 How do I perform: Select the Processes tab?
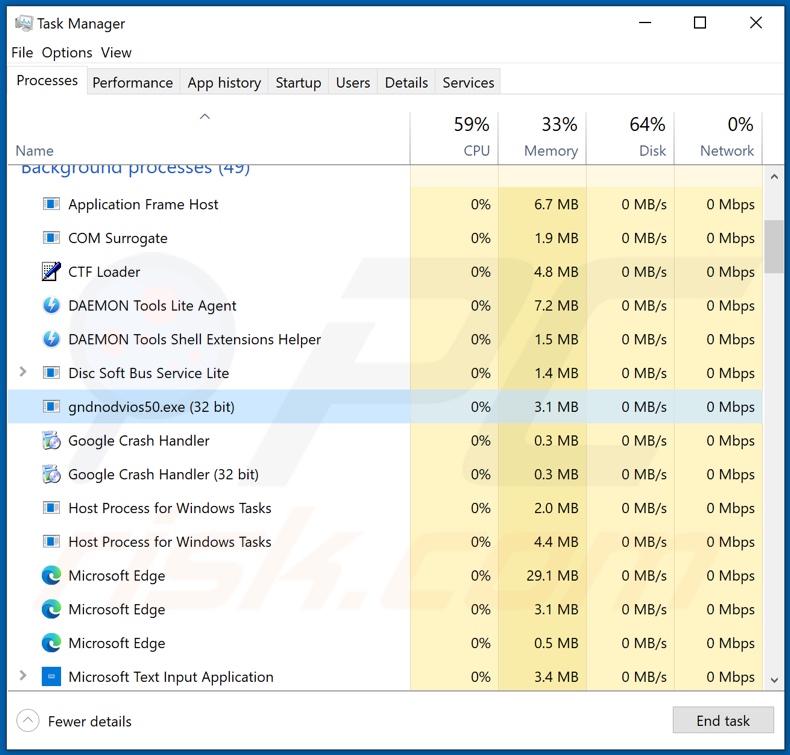(47, 81)
